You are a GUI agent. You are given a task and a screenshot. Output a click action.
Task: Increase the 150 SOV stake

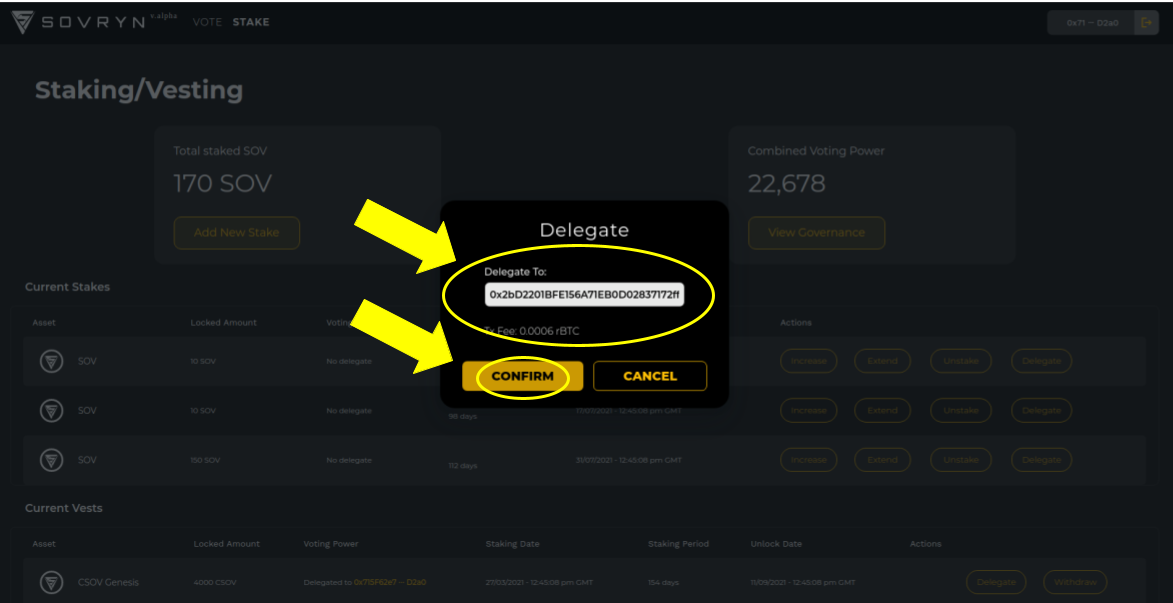(x=809, y=460)
